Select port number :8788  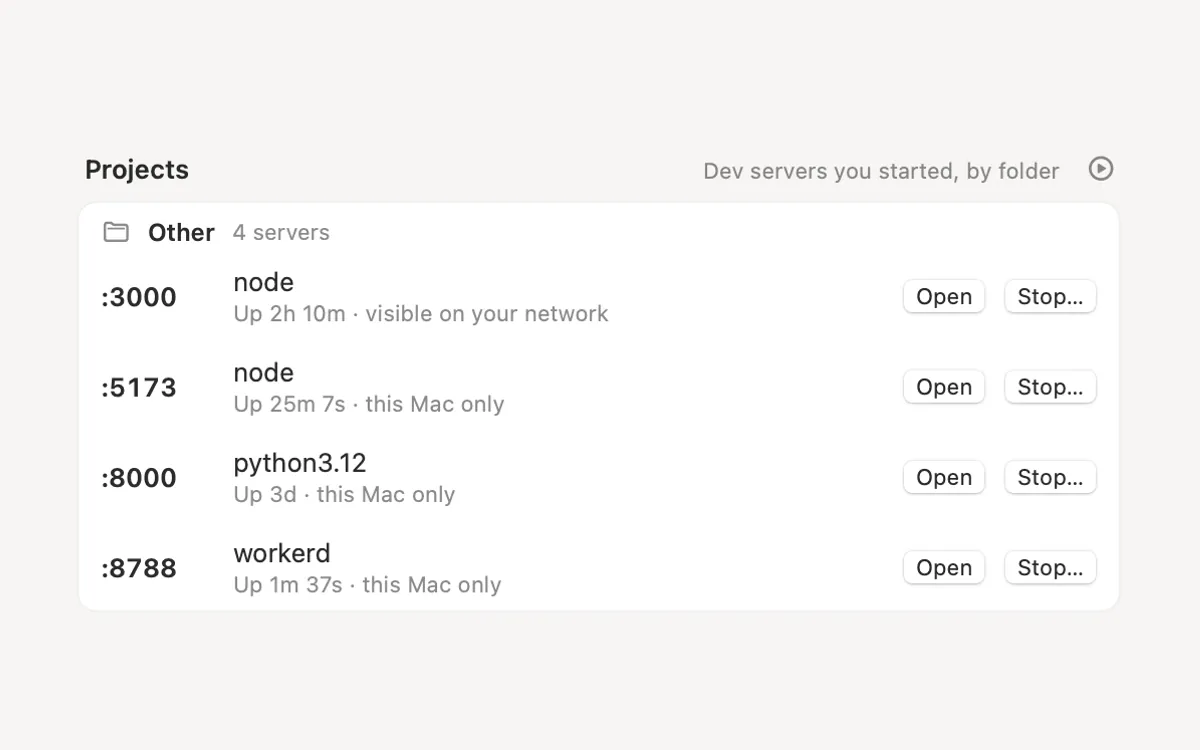click(139, 568)
